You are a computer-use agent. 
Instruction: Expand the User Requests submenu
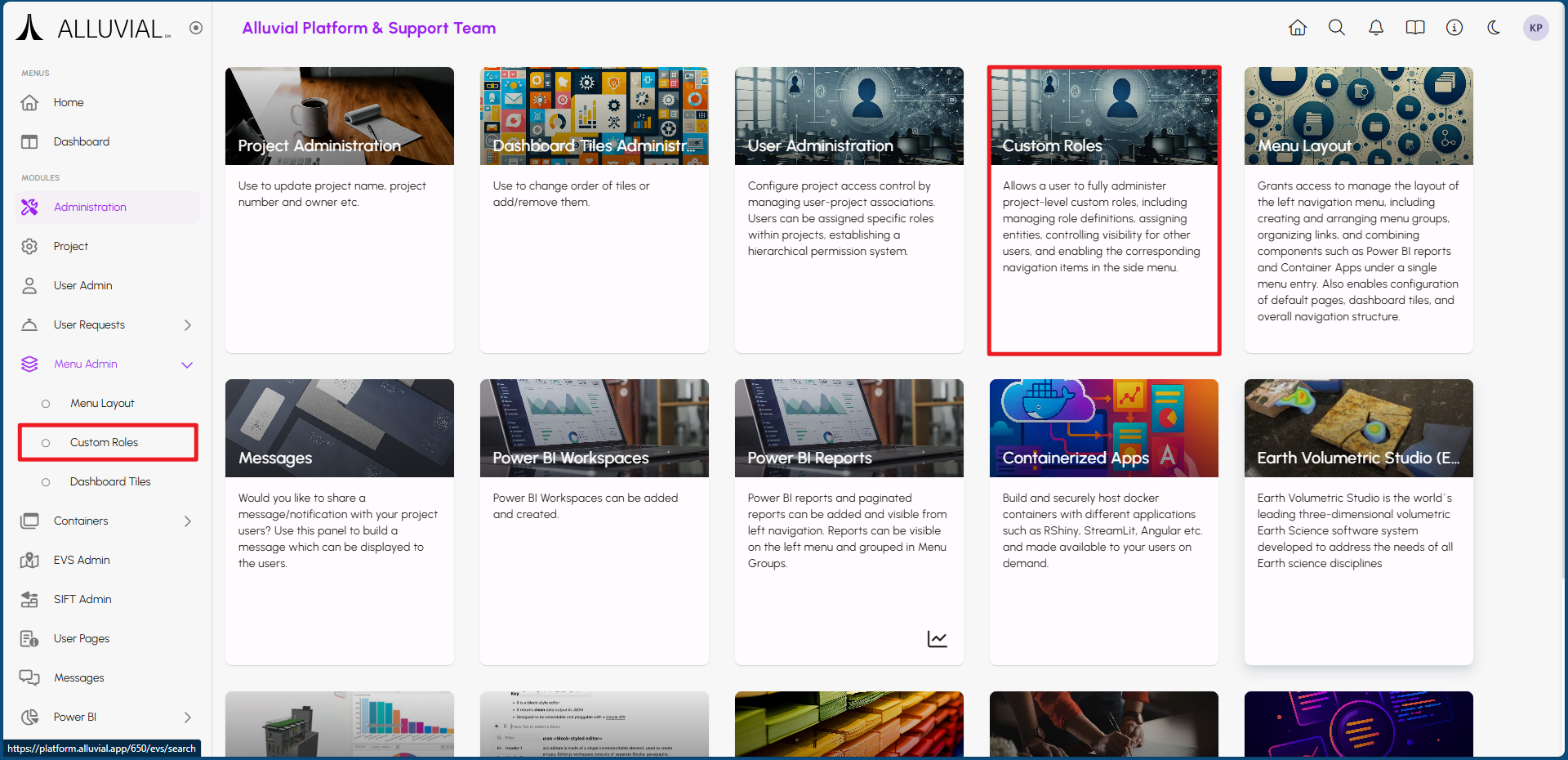pyautogui.click(x=187, y=325)
